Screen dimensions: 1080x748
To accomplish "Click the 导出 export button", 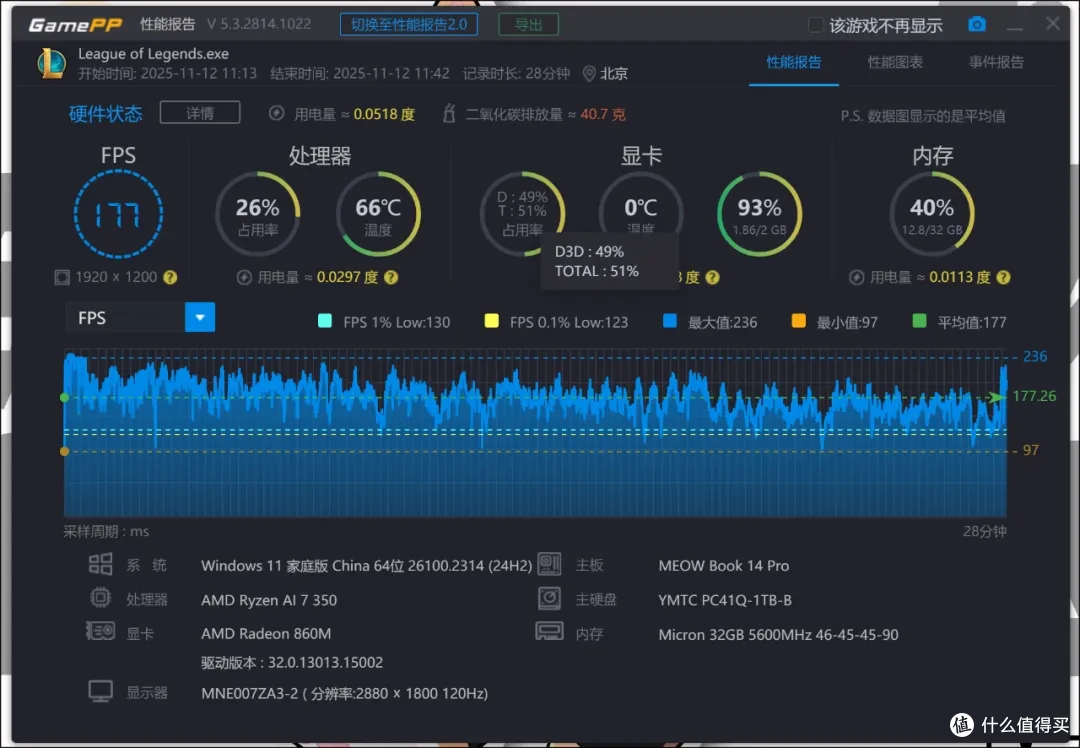I will [x=528, y=25].
